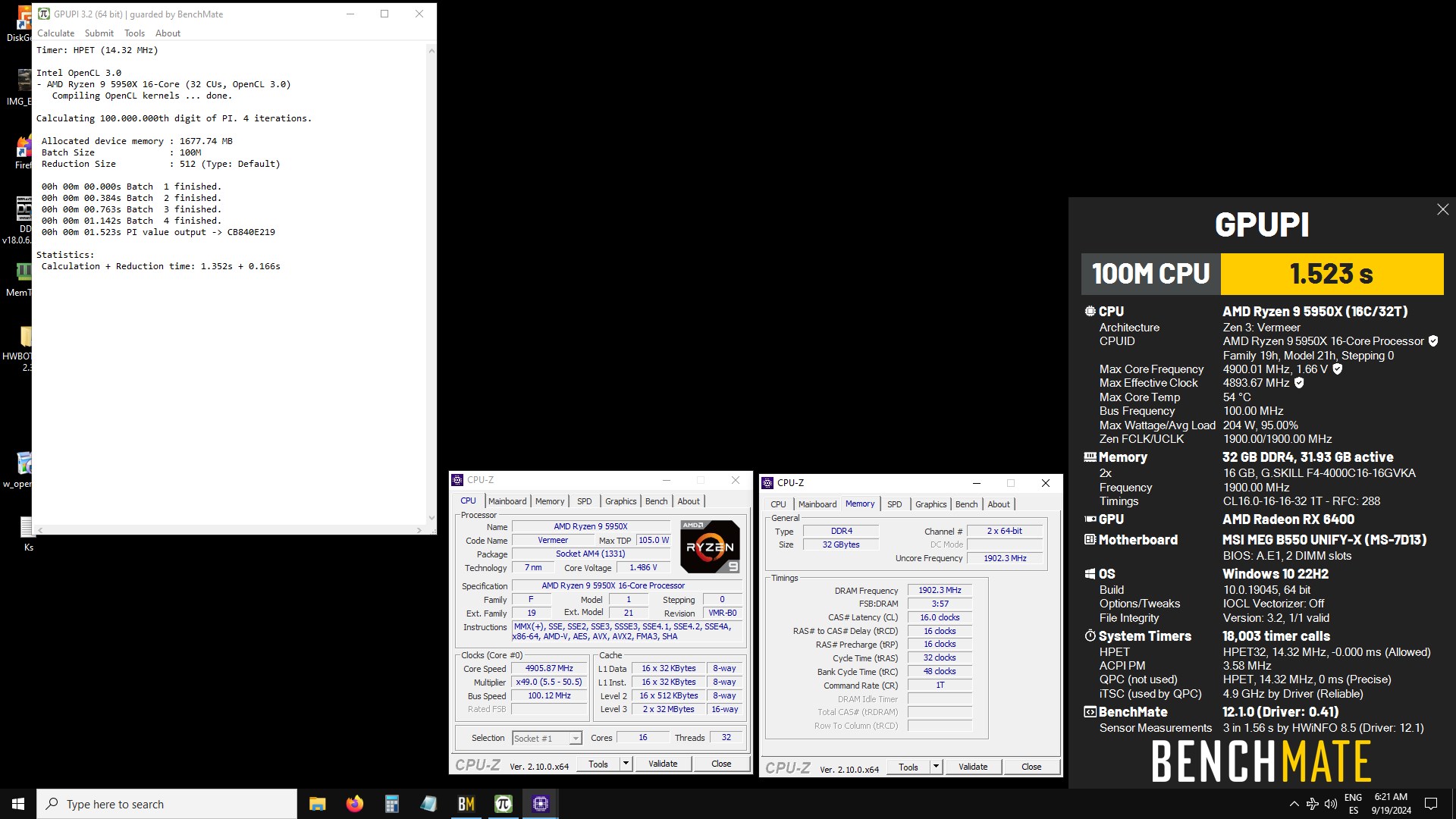
Task: Open the Submit menu in GPUPI
Action: click(99, 33)
